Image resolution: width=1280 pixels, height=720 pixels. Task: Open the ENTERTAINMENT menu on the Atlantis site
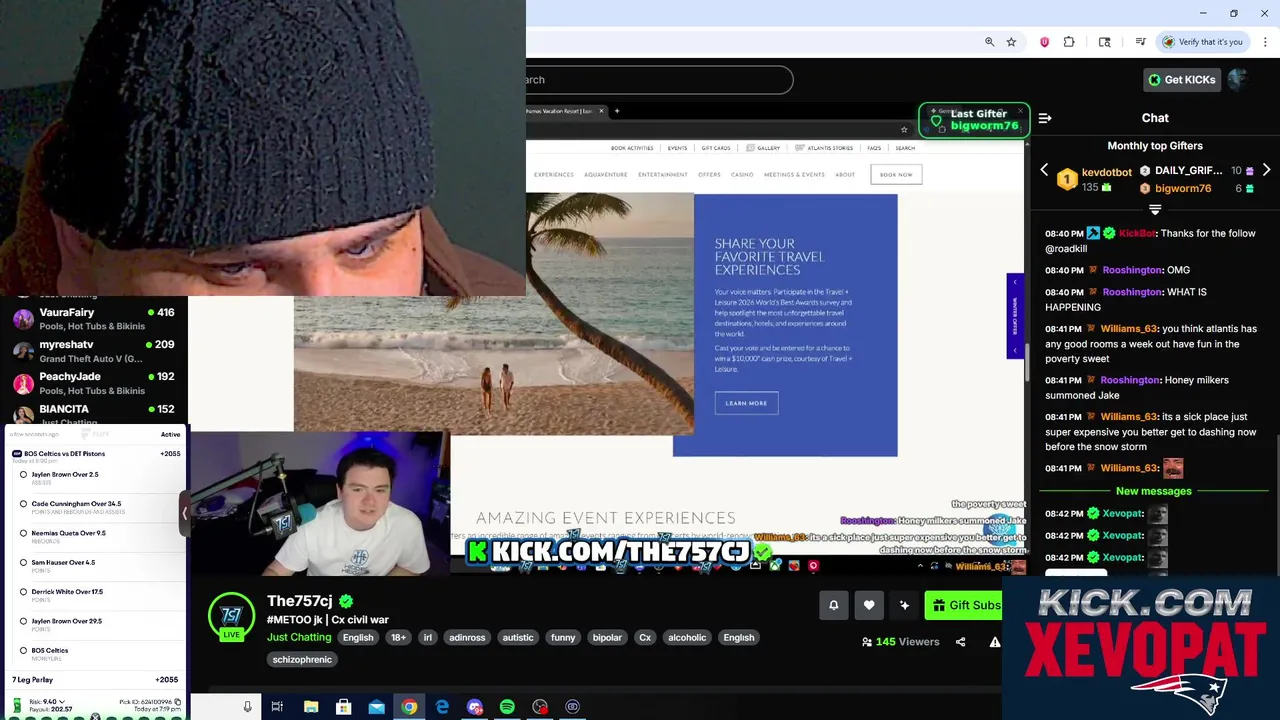[x=663, y=175]
